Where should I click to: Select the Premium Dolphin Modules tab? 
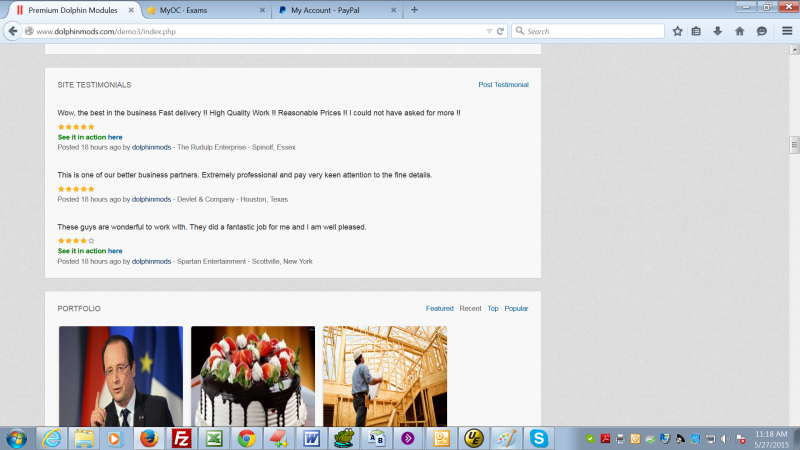pyautogui.click(x=74, y=10)
